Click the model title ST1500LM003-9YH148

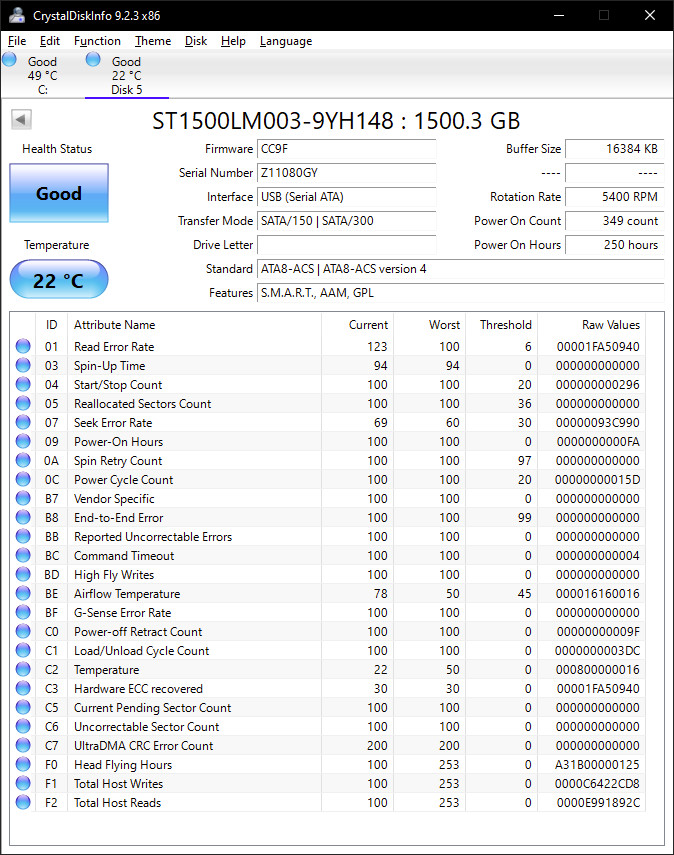pos(273,121)
